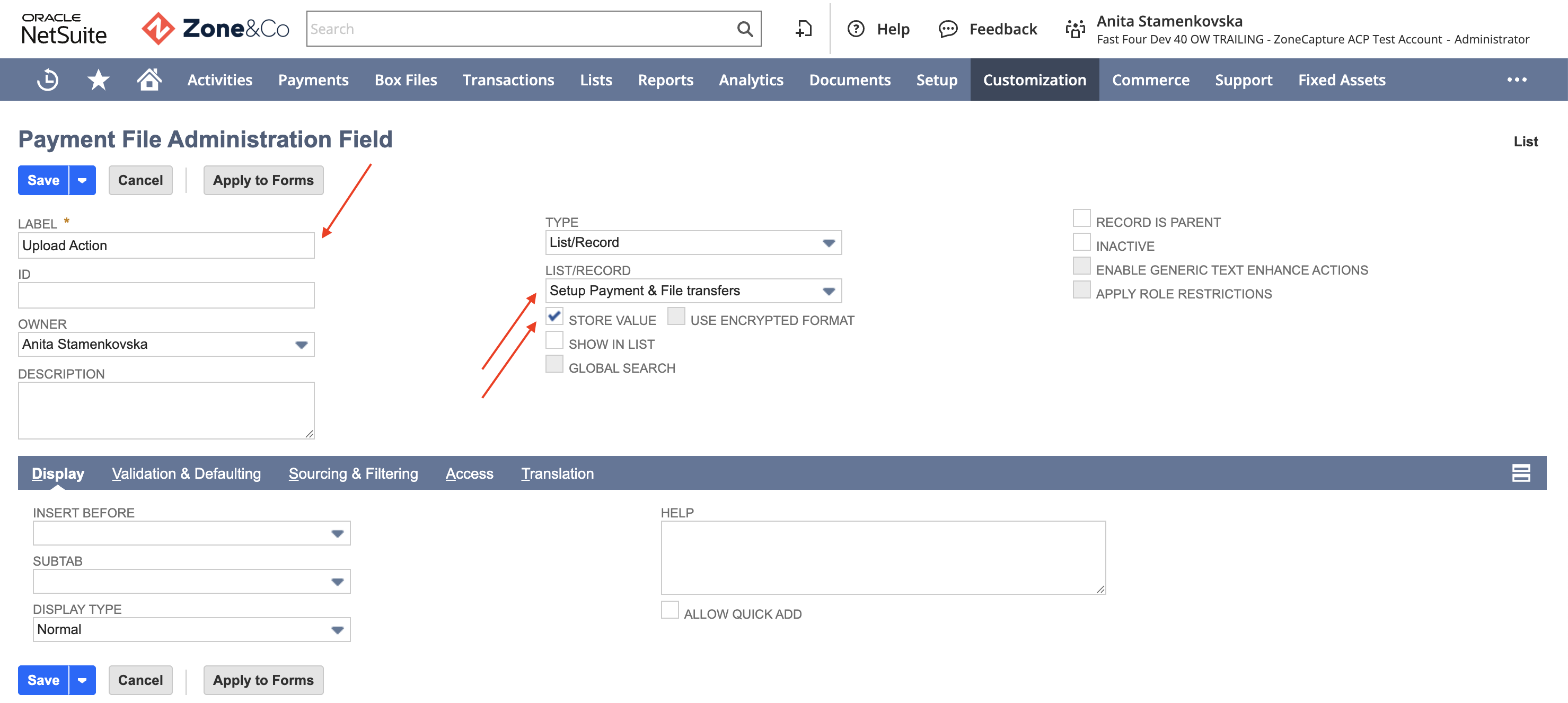This screenshot has width=1568, height=703.
Task: Open the Create New document icon
Action: (804, 29)
